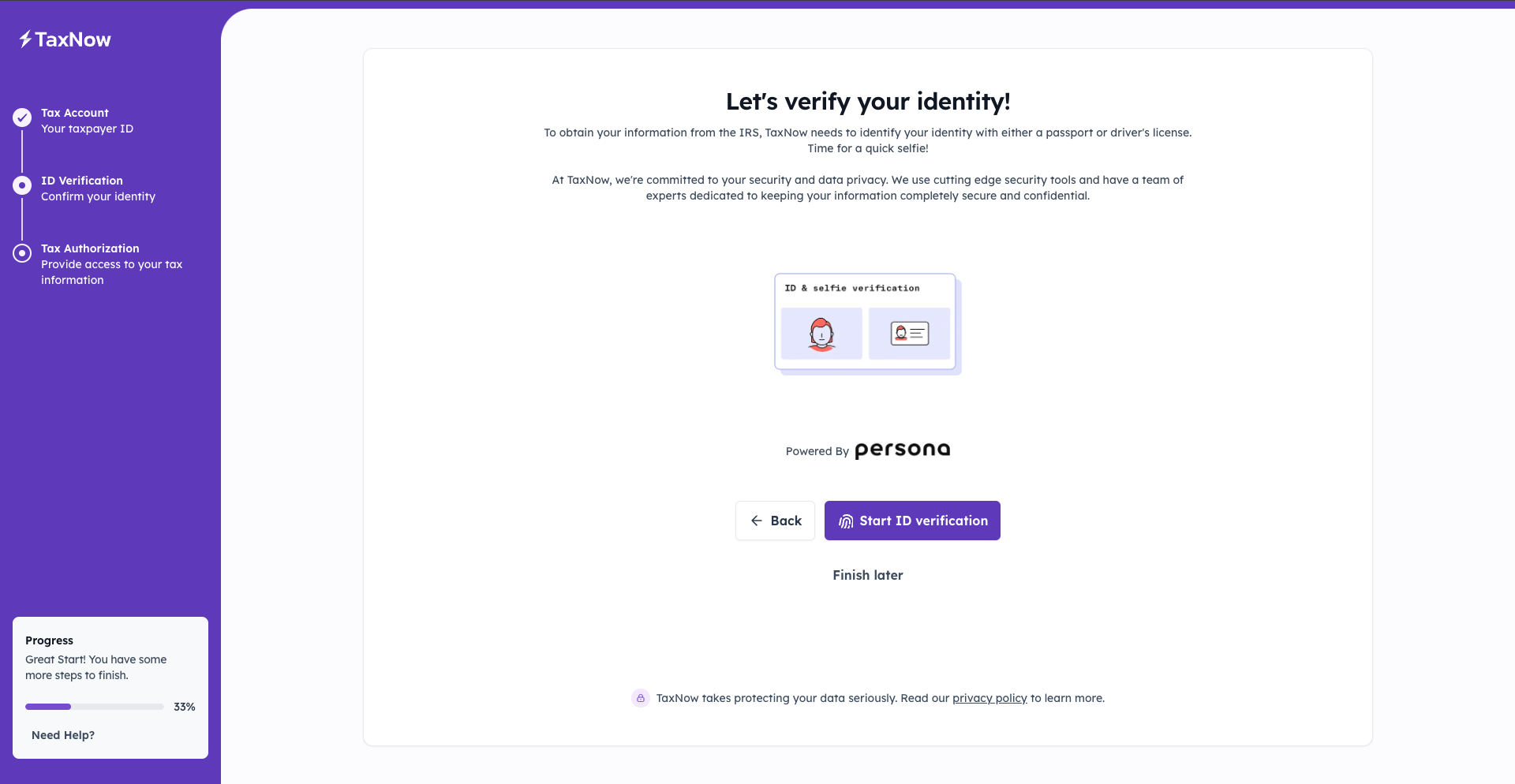Select the ID Verification step circle icon

tap(22, 185)
